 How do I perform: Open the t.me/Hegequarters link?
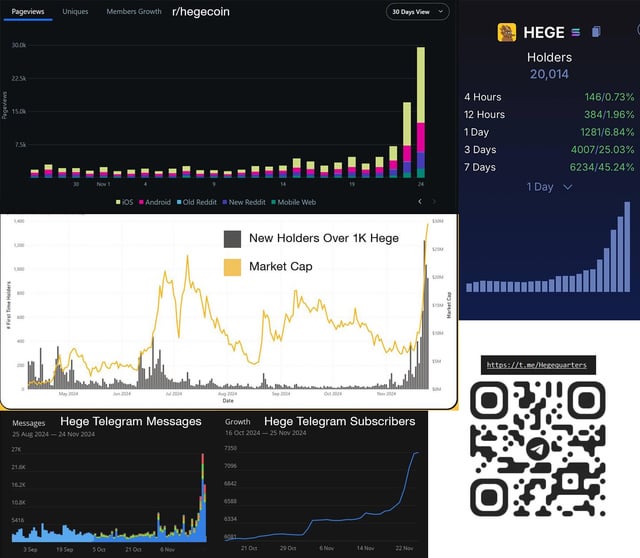pos(538,365)
